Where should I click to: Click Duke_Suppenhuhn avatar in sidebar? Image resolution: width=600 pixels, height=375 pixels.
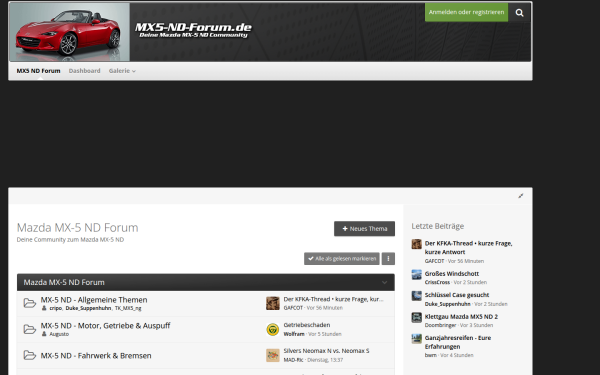[416, 296]
